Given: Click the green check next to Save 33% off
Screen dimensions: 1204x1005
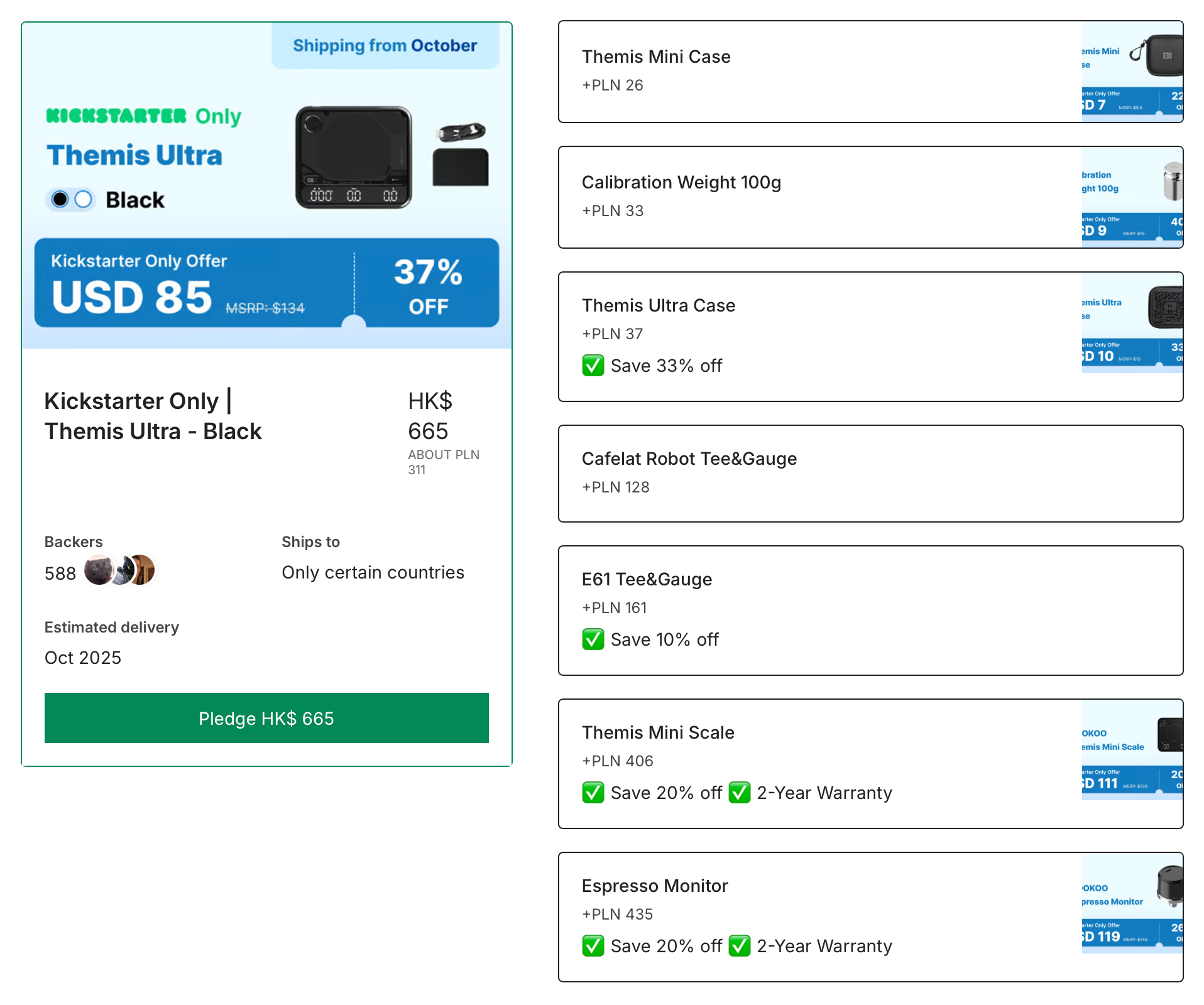Looking at the screenshot, I should tap(593, 366).
